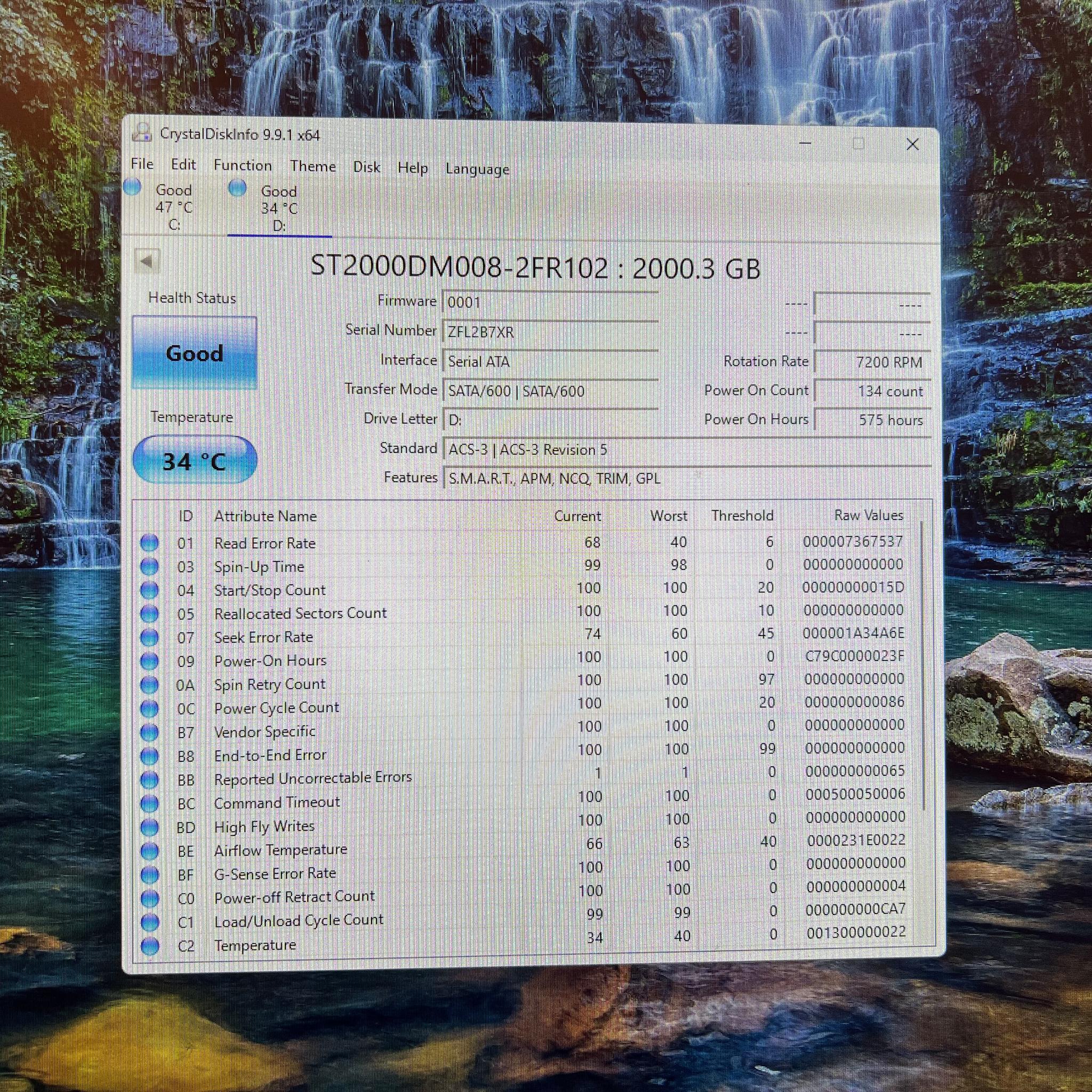The height and width of the screenshot is (1092, 1092).
Task: Open the Language menu
Action: [477, 170]
